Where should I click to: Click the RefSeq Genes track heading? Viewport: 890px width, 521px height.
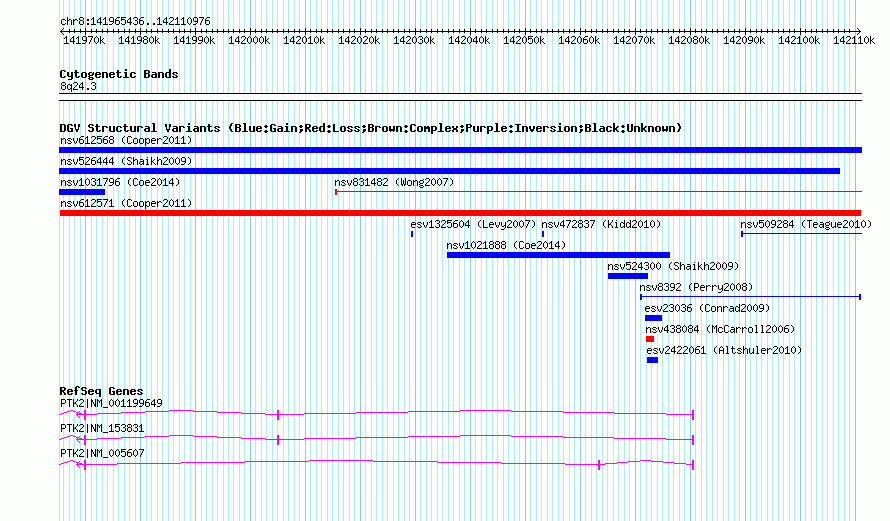(x=101, y=391)
